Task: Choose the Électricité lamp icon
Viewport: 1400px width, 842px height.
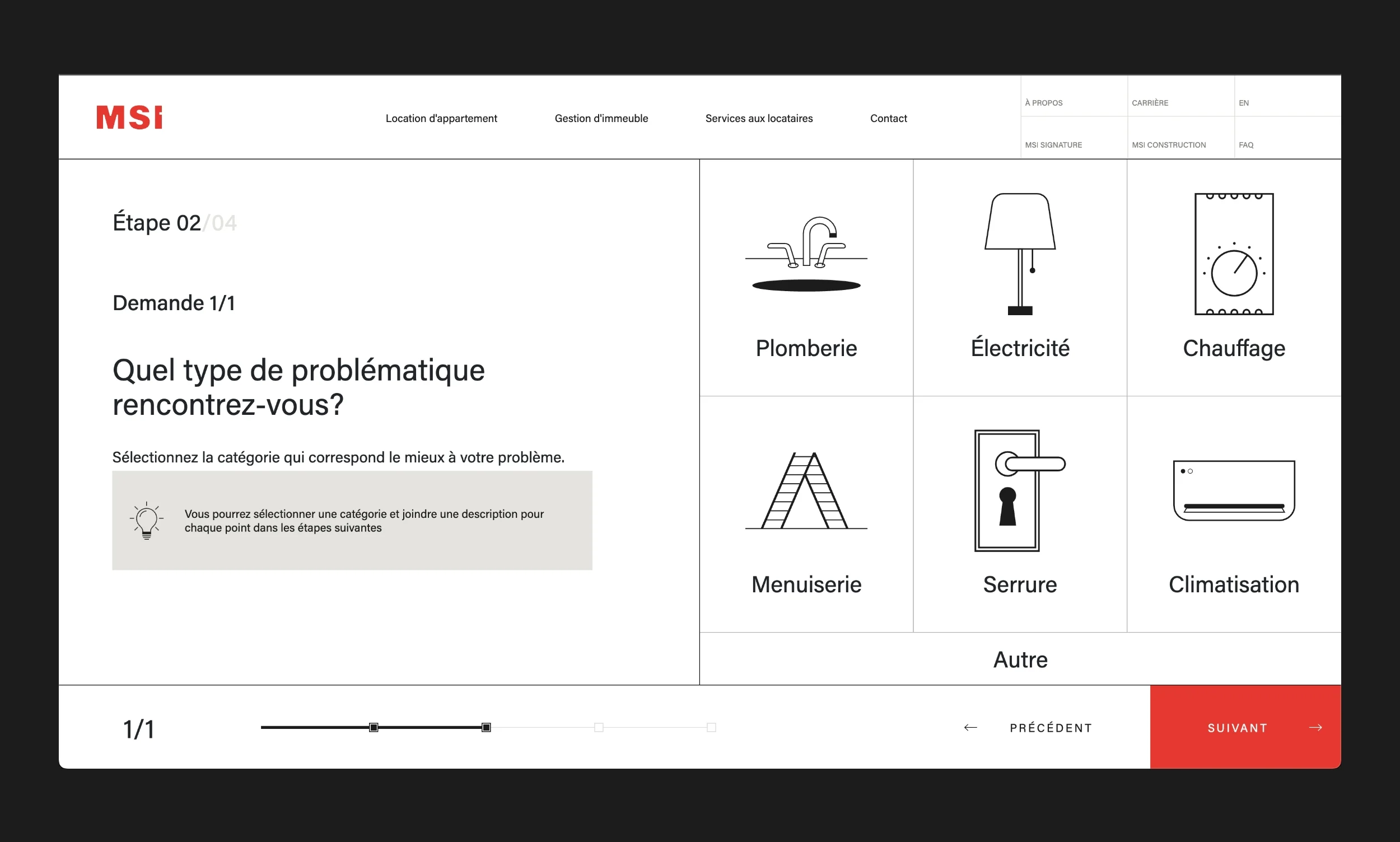Action: (x=1020, y=254)
